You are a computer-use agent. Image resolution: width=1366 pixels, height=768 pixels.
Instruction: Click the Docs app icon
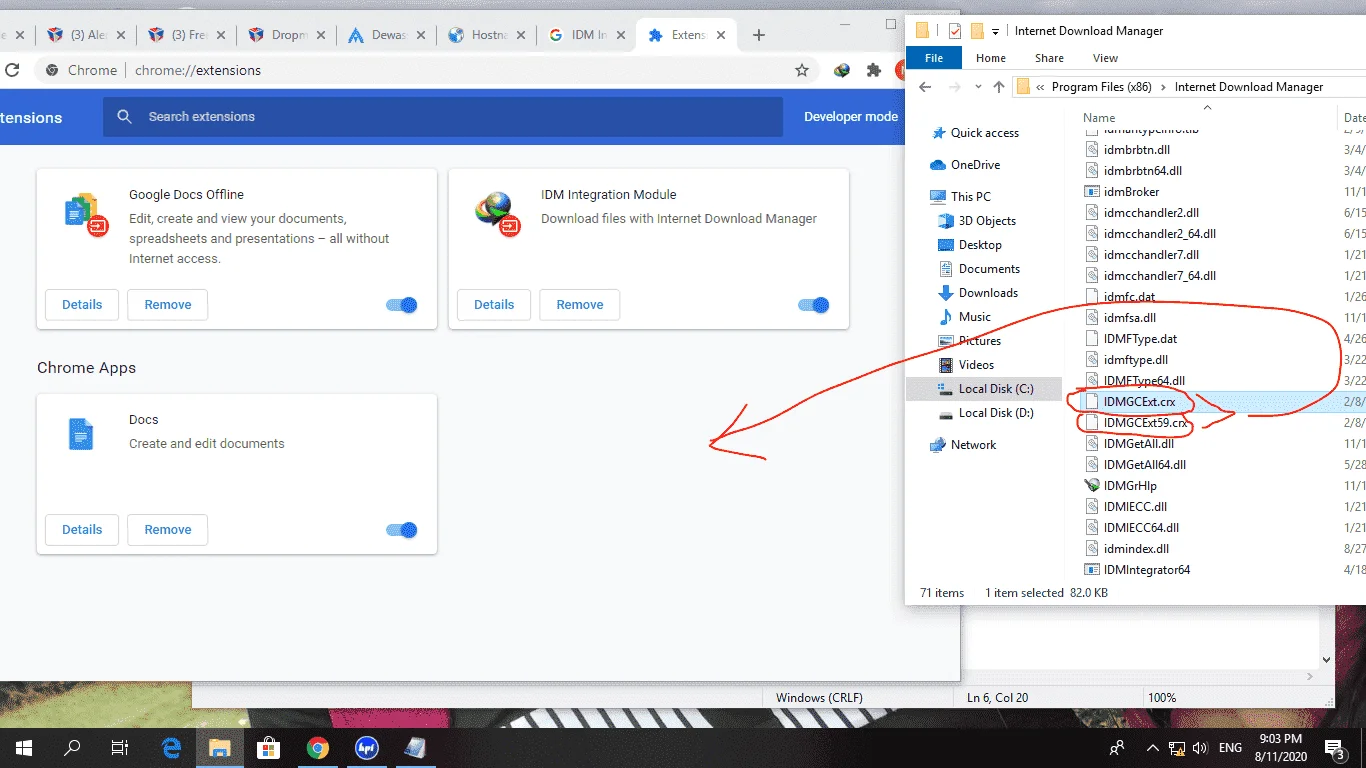pyautogui.click(x=81, y=435)
